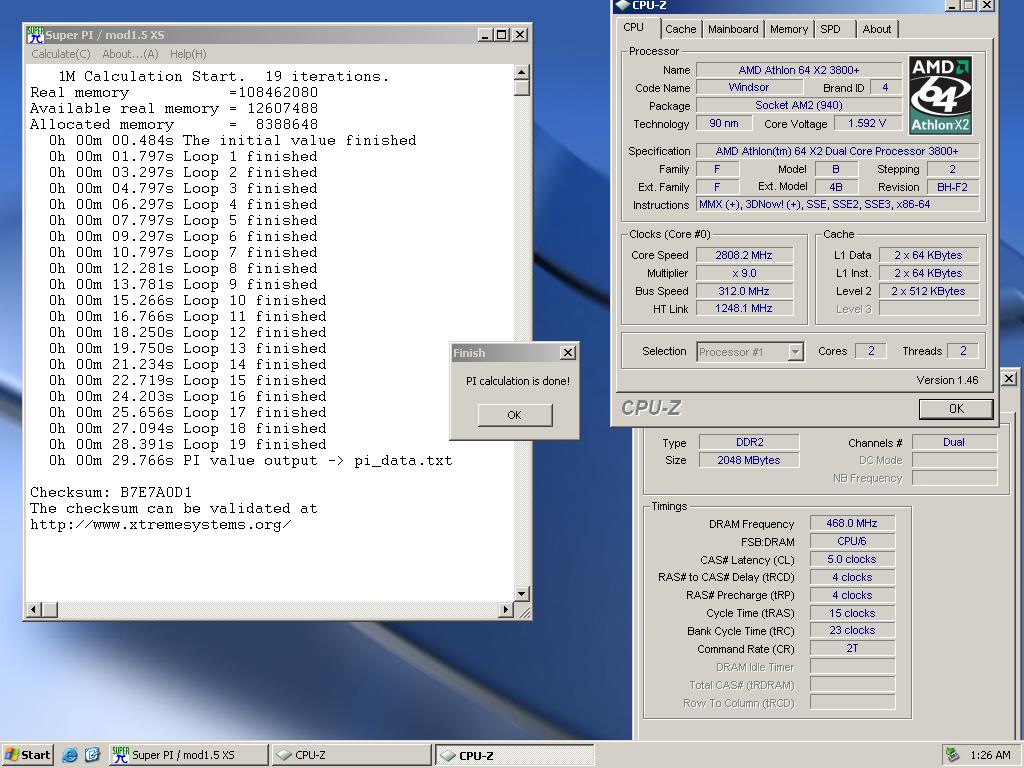Click OK button in CPU-Z window
Screen dimensions: 1024x768
pos(956,409)
